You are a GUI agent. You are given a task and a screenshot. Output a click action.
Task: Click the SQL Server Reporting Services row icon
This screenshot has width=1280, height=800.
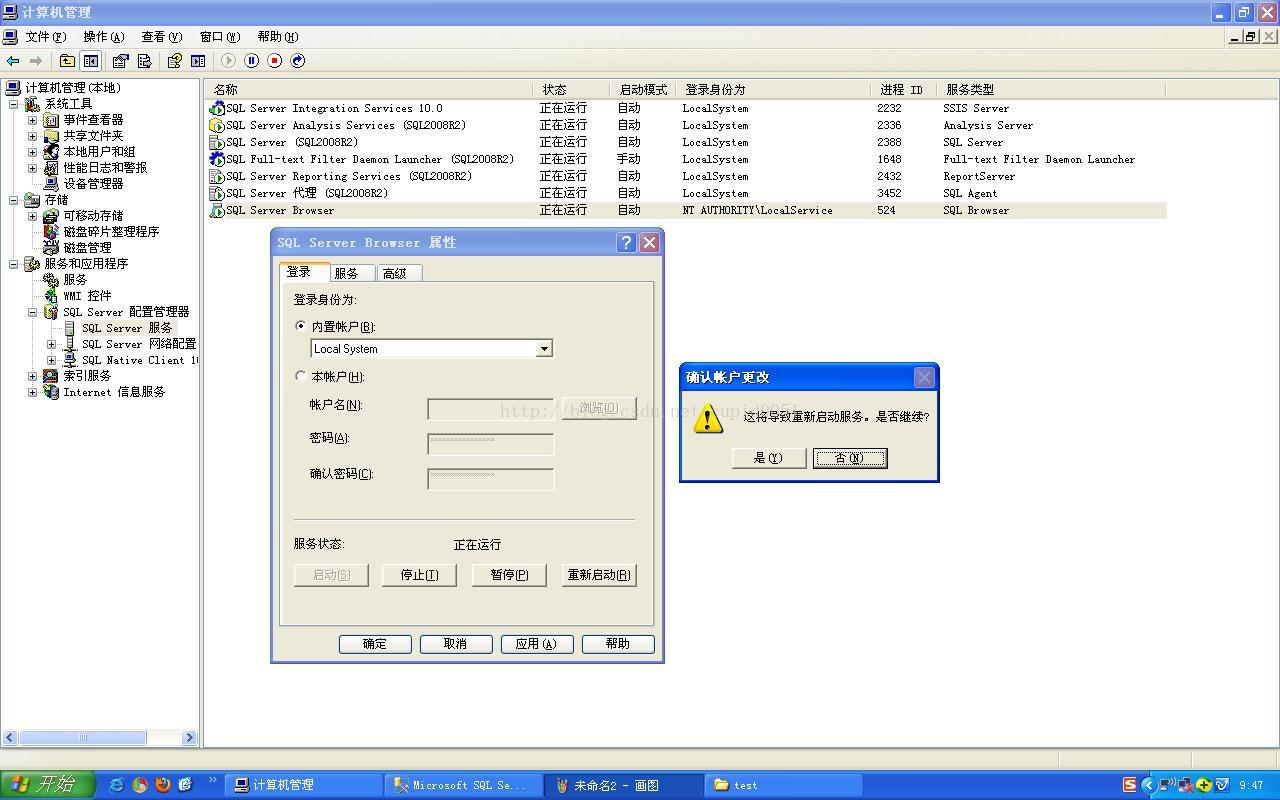(217, 176)
